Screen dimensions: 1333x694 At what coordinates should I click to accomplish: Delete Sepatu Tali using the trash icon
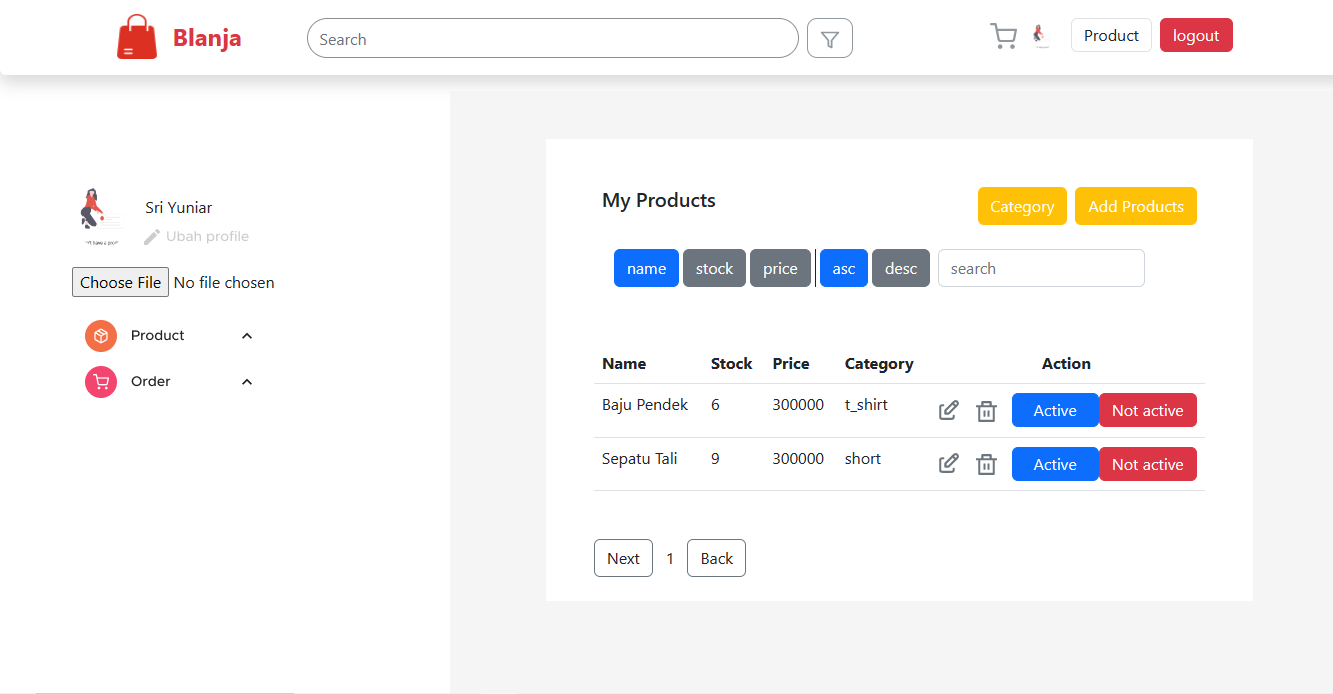[x=986, y=464]
